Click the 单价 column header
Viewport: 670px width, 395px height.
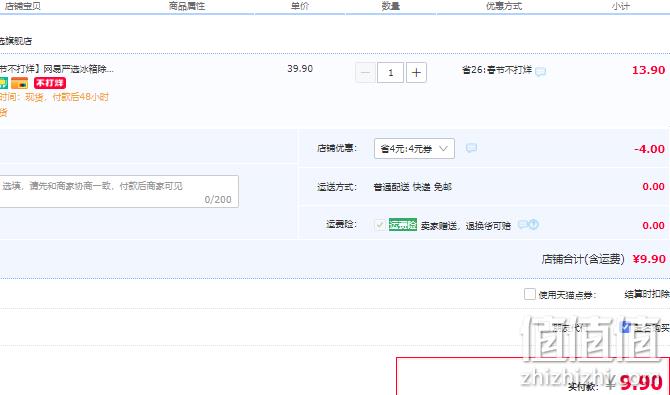(300, 6)
